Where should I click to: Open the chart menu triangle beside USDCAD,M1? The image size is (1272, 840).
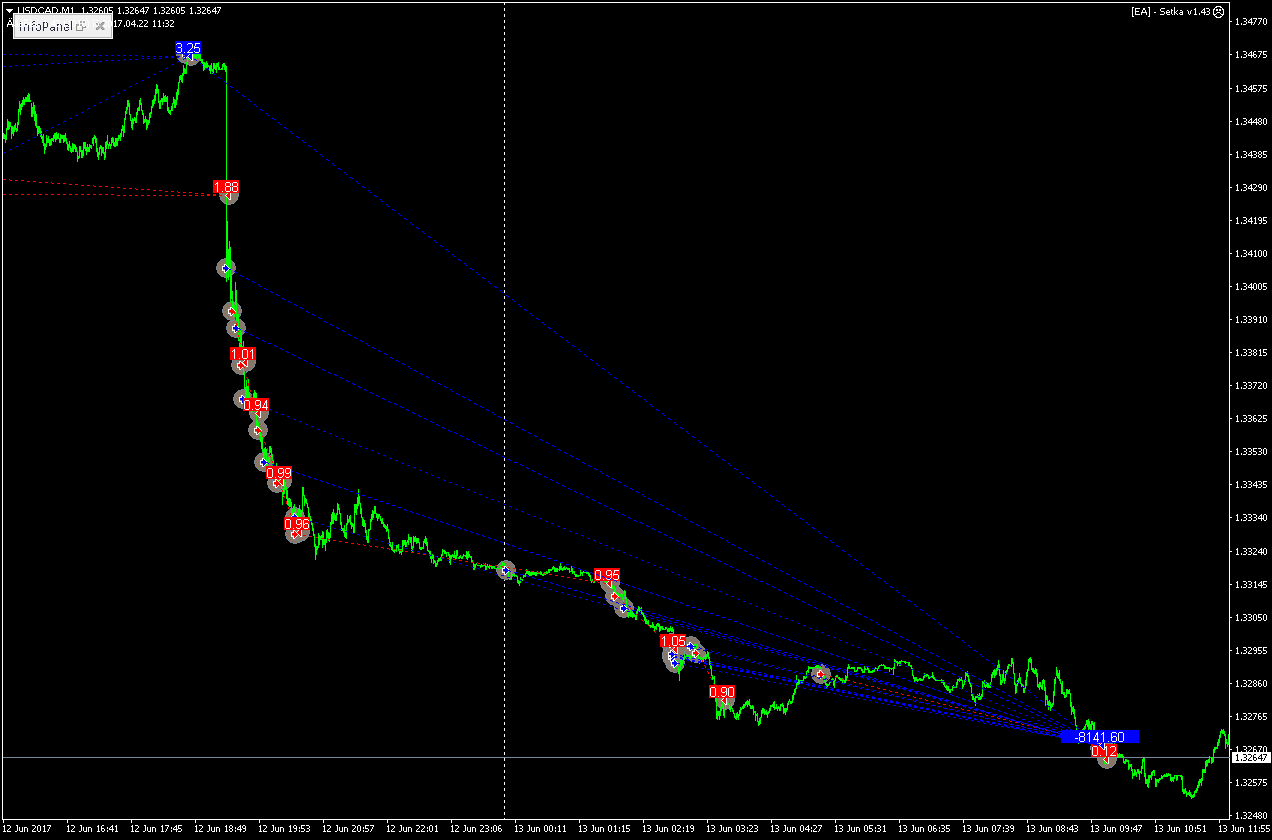coord(8,11)
